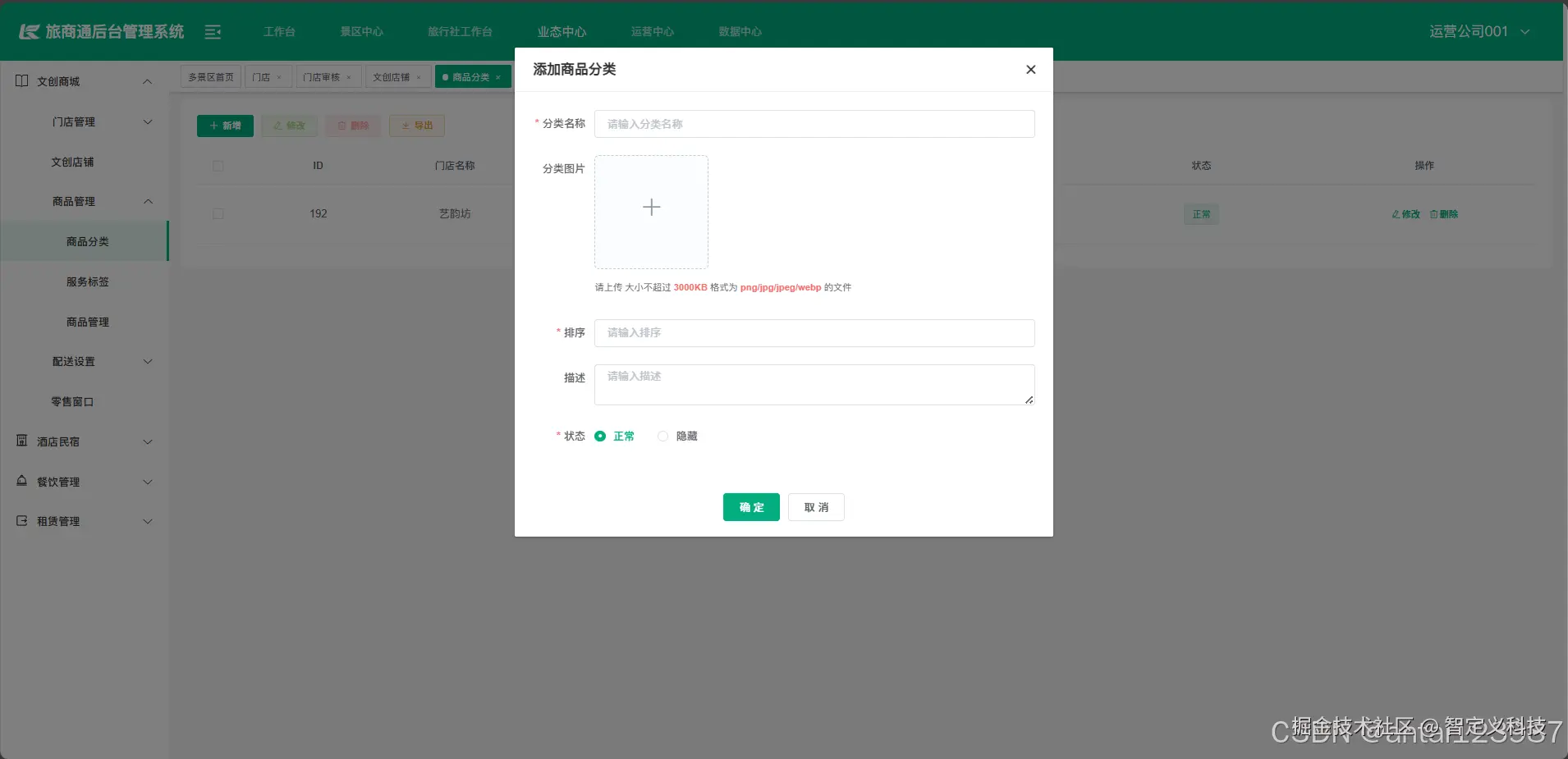Open the 运营公司001 account dropdown
The image size is (1568, 759).
(x=1479, y=31)
